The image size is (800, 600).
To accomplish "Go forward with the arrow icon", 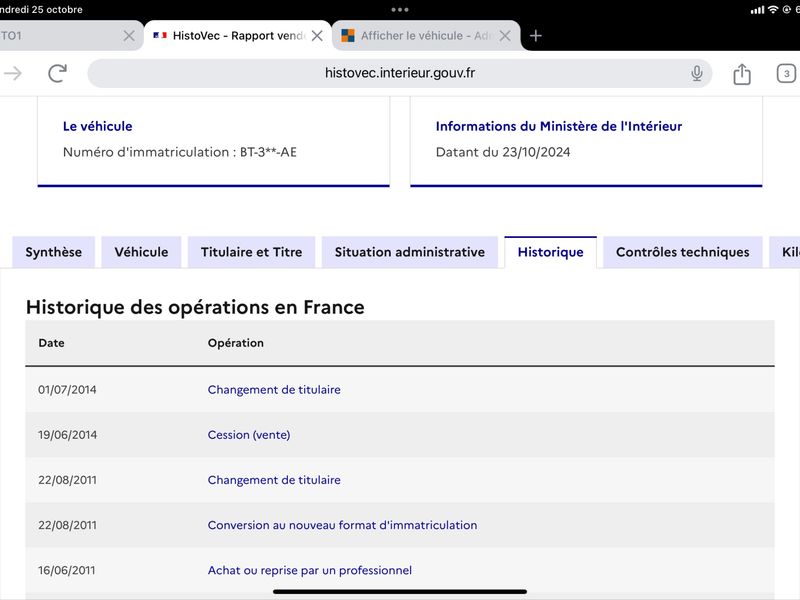I will click(13, 73).
